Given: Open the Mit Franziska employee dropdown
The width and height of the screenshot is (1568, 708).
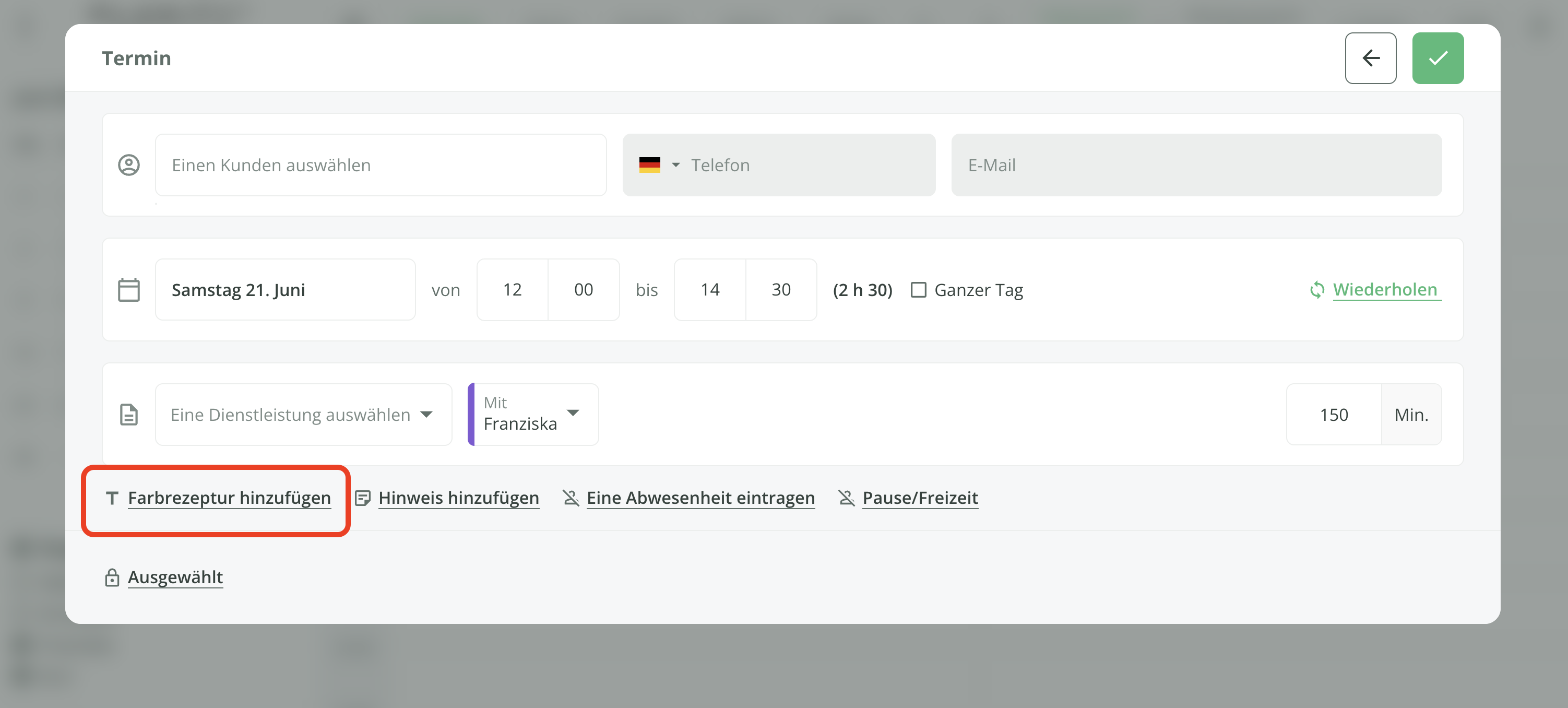Looking at the screenshot, I should [532, 415].
